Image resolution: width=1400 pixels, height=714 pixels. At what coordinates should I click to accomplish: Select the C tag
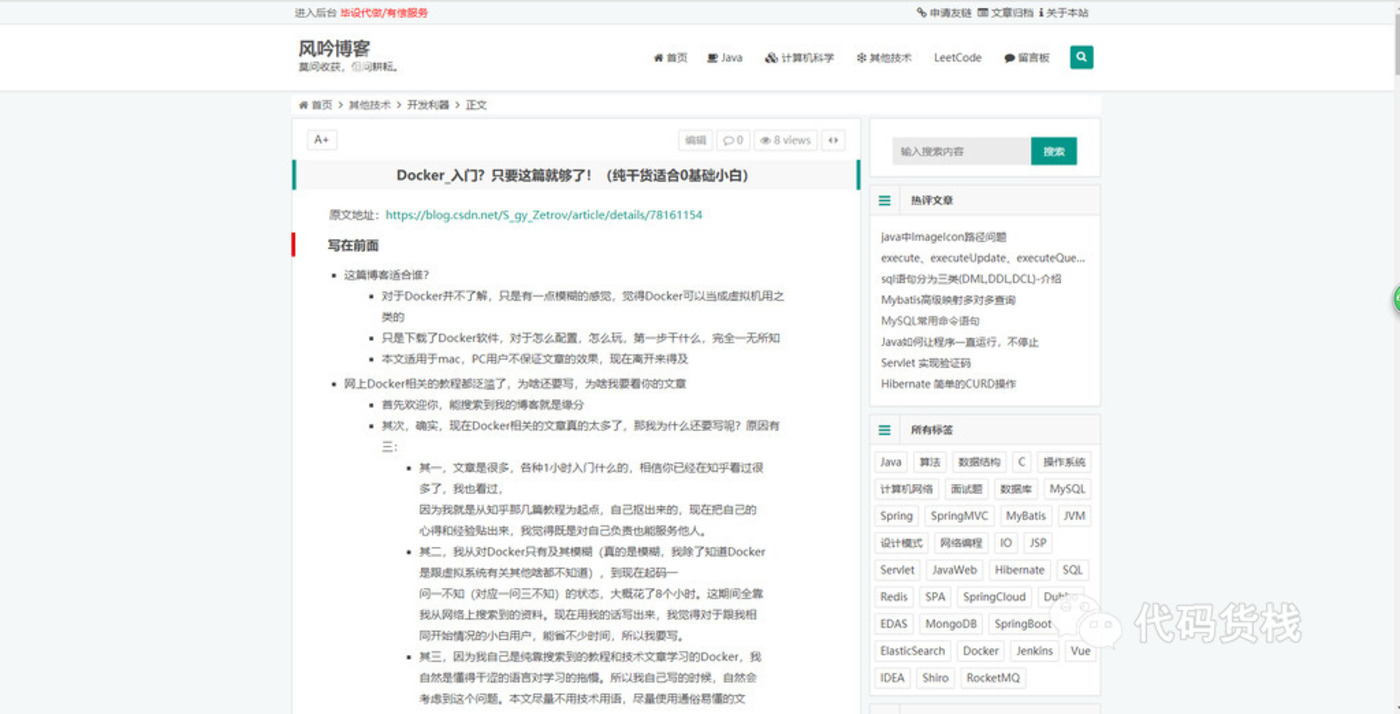1021,462
